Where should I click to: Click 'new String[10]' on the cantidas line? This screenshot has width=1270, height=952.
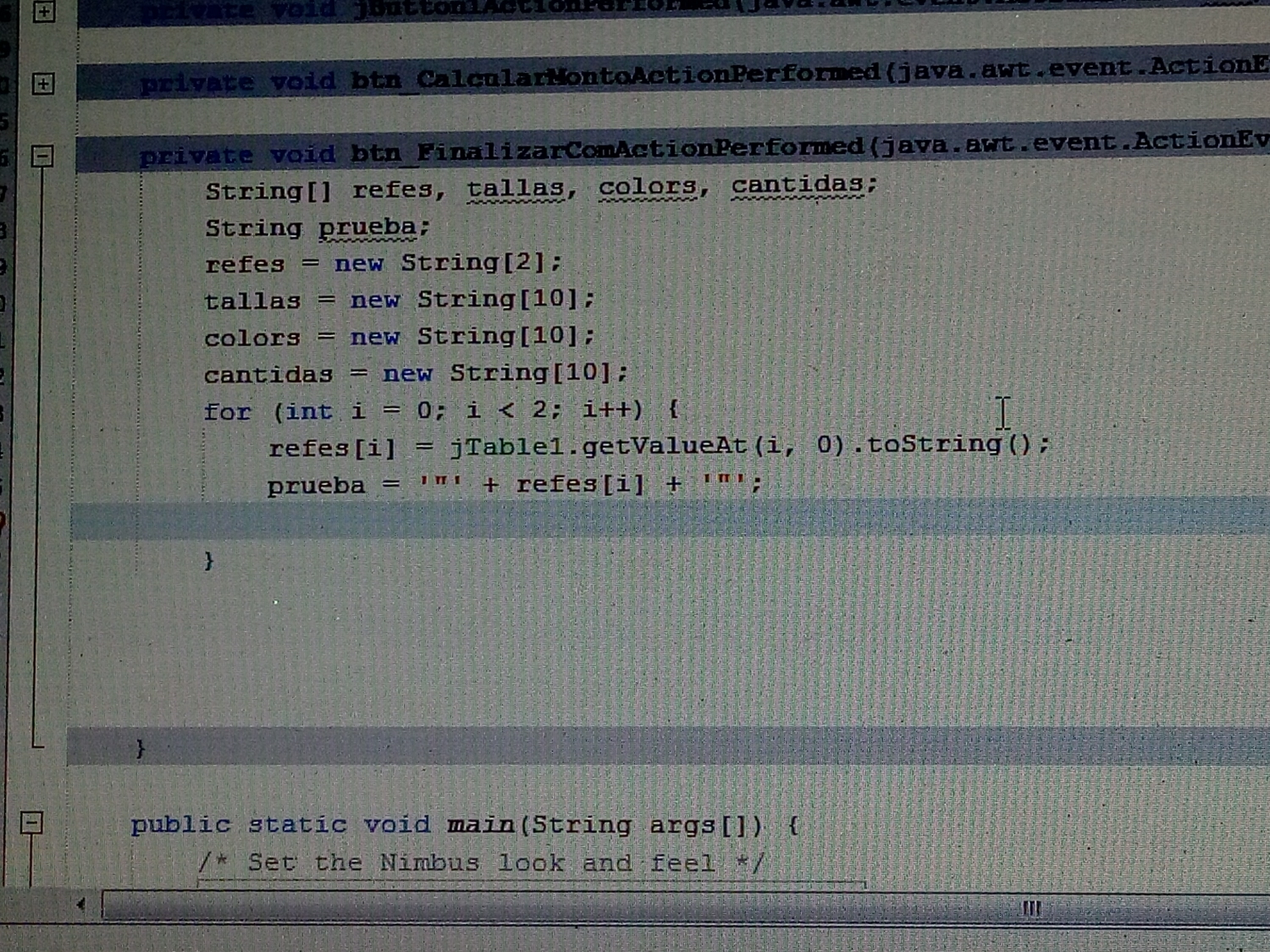pyautogui.click(x=504, y=373)
